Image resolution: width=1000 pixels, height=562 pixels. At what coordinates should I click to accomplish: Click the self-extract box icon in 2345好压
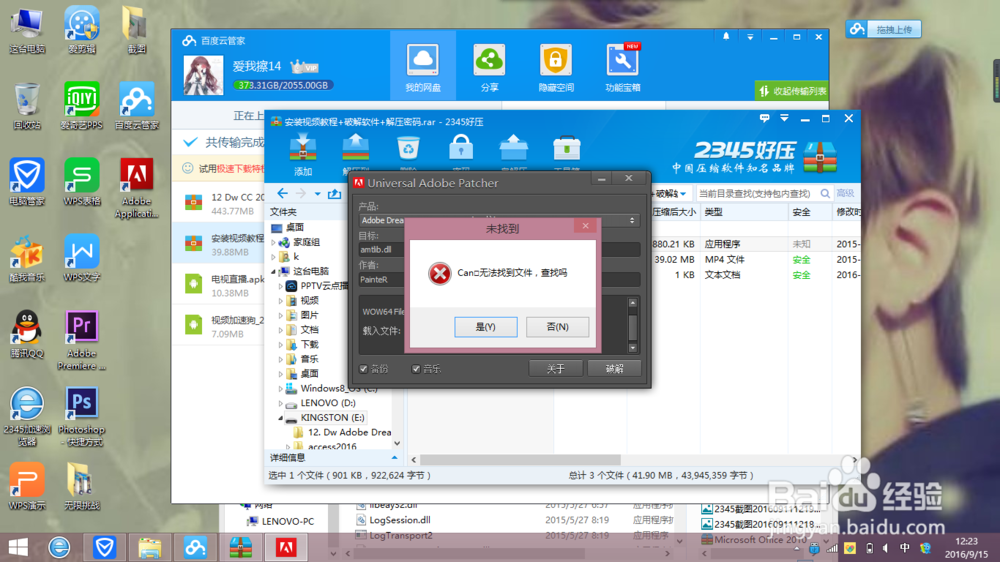pos(513,148)
